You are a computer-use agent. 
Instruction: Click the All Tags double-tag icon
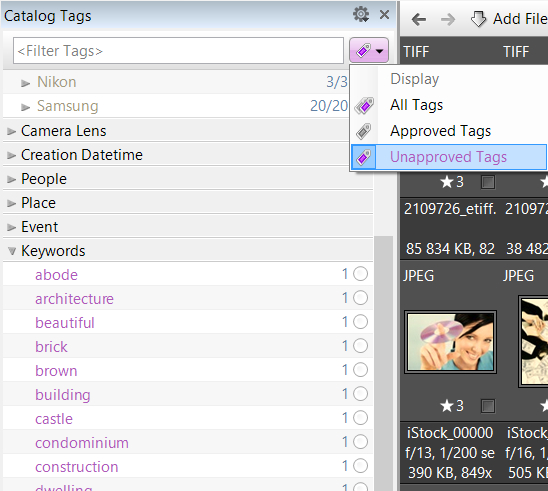point(364,105)
